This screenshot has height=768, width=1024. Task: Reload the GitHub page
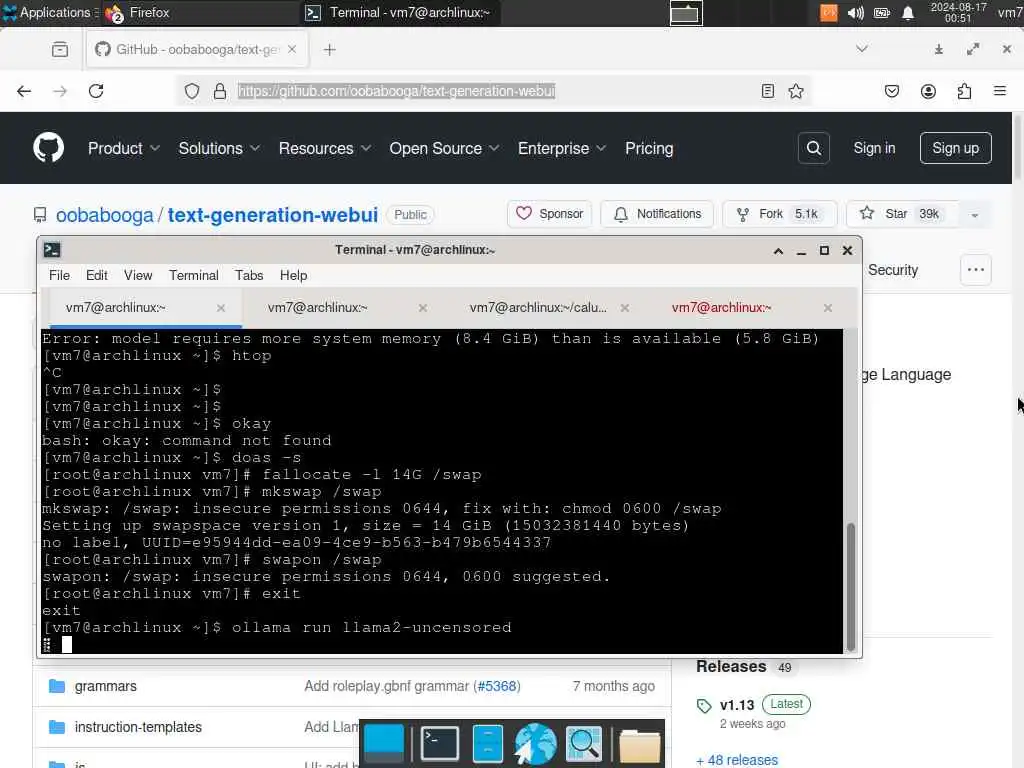[x=96, y=91]
